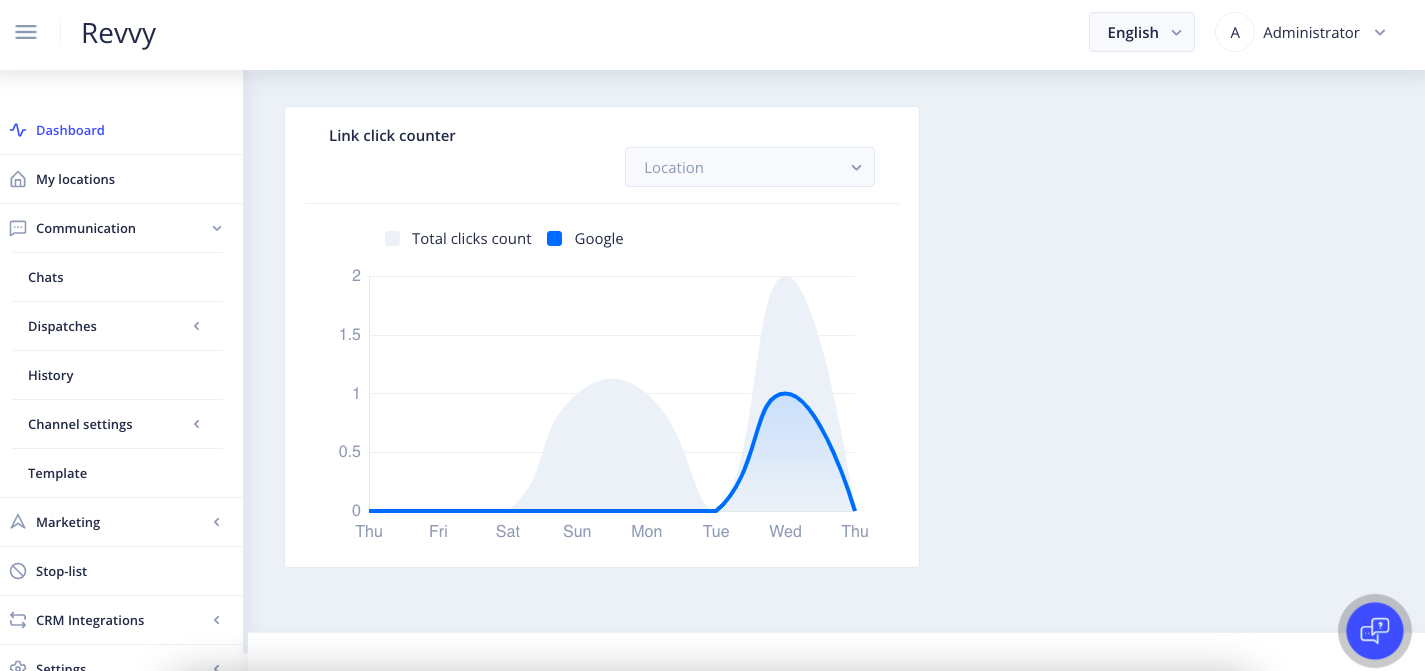
Task: Click the Marketing arrow icon
Action: pyautogui.click(x=17, y=522)
